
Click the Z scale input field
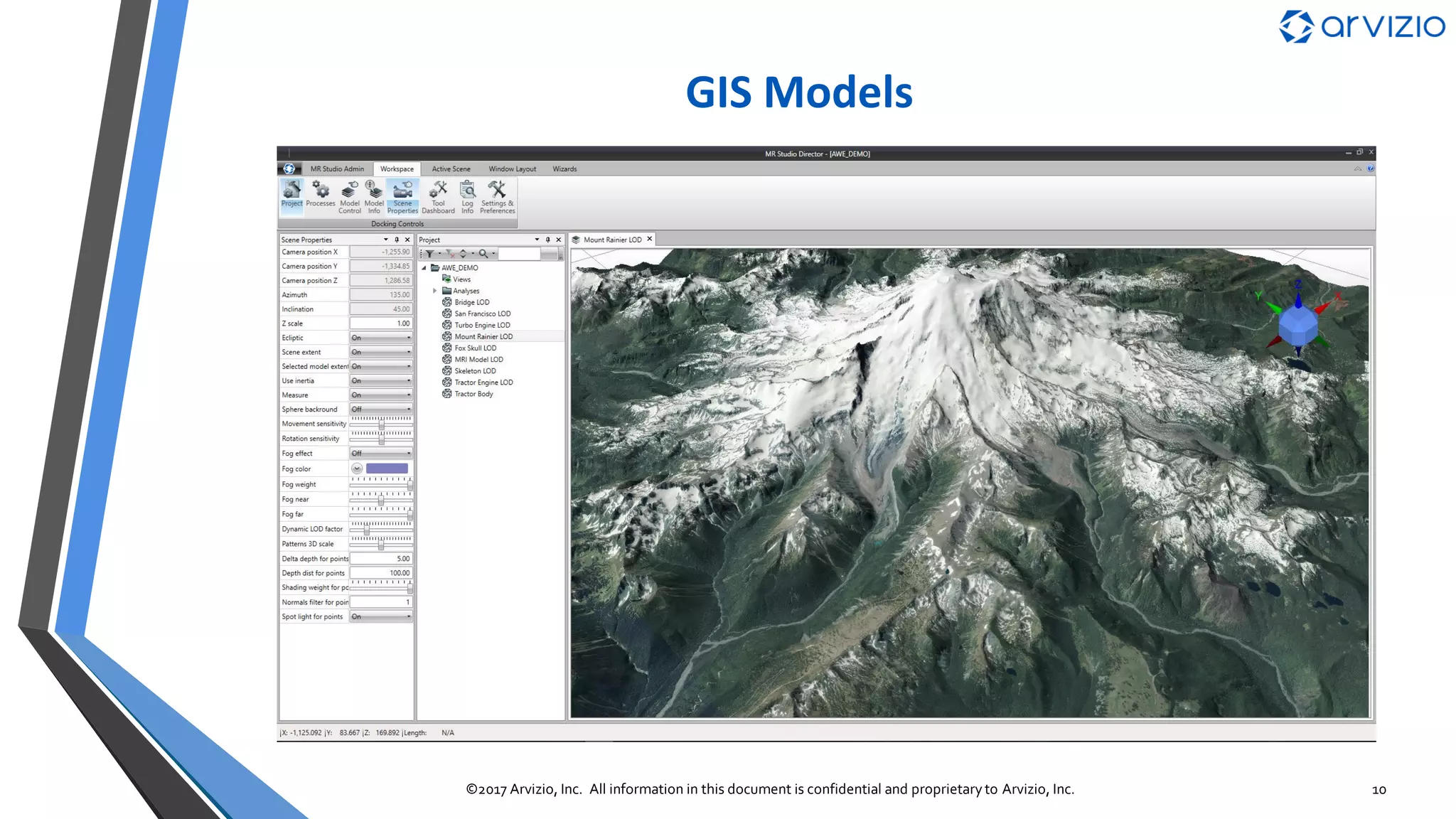click(x=381, y=323)
